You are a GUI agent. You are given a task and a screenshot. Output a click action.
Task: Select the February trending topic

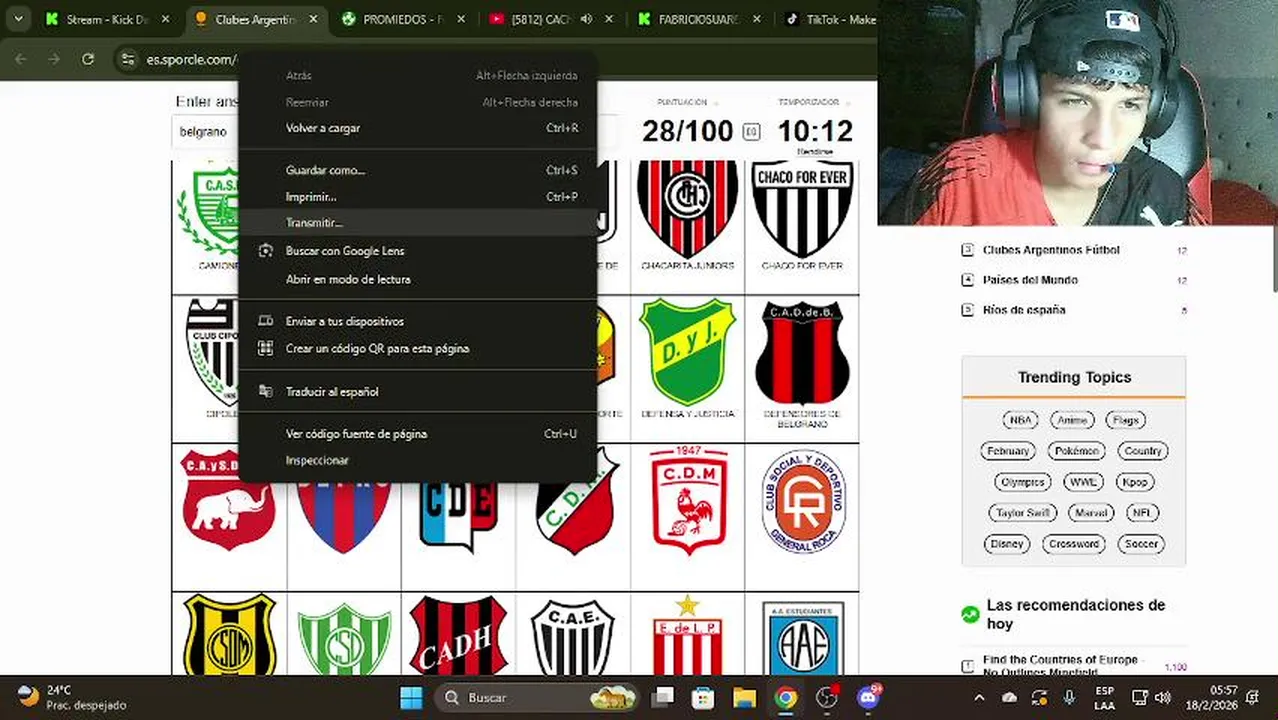click(x=1008, y=451)
